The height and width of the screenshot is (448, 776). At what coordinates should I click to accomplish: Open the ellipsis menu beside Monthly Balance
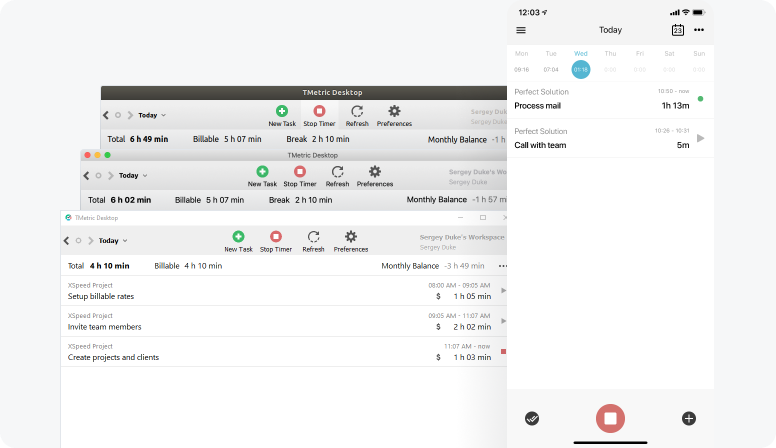click(x=502, y=266)
